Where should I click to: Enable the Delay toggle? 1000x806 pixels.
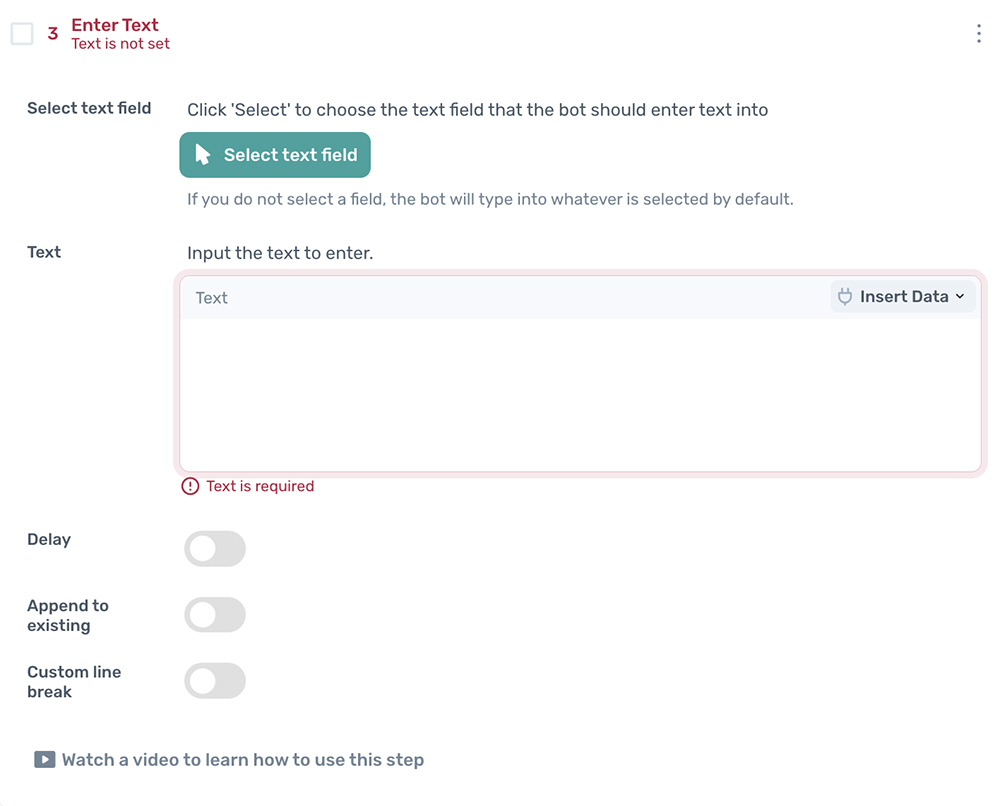click(x=214, y=548)
